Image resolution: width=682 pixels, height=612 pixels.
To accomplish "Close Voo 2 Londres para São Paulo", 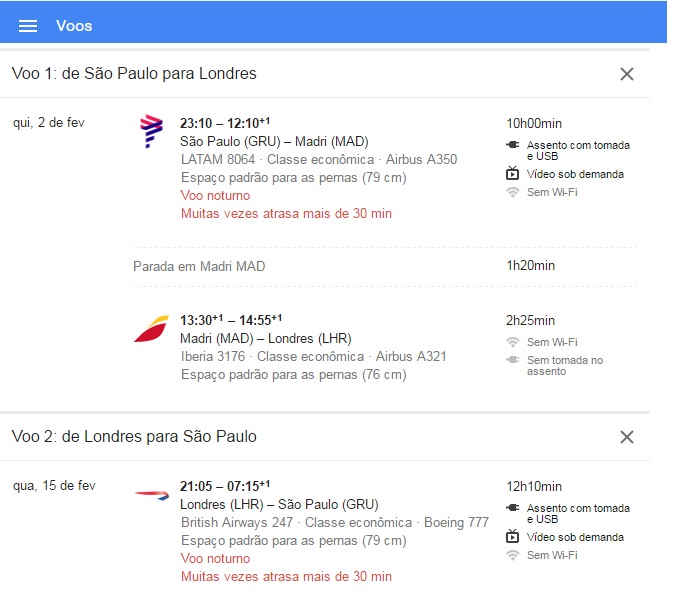I will 627,437.
